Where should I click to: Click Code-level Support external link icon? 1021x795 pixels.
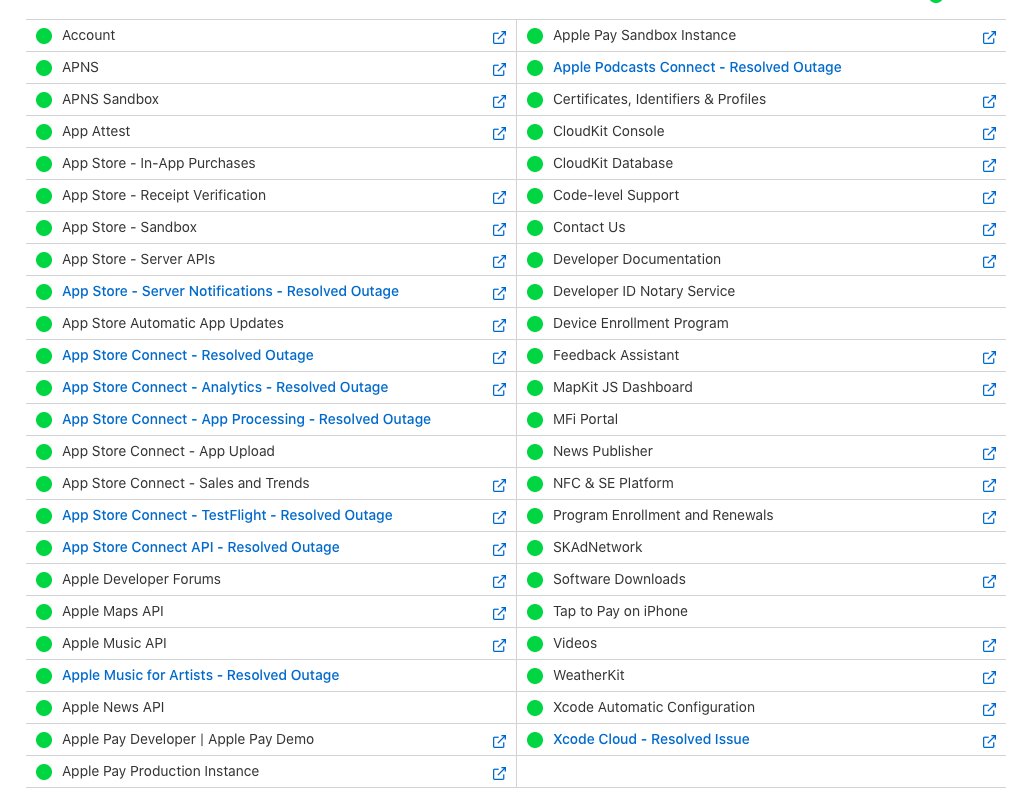pyautogui.click(x=989, y=197)
